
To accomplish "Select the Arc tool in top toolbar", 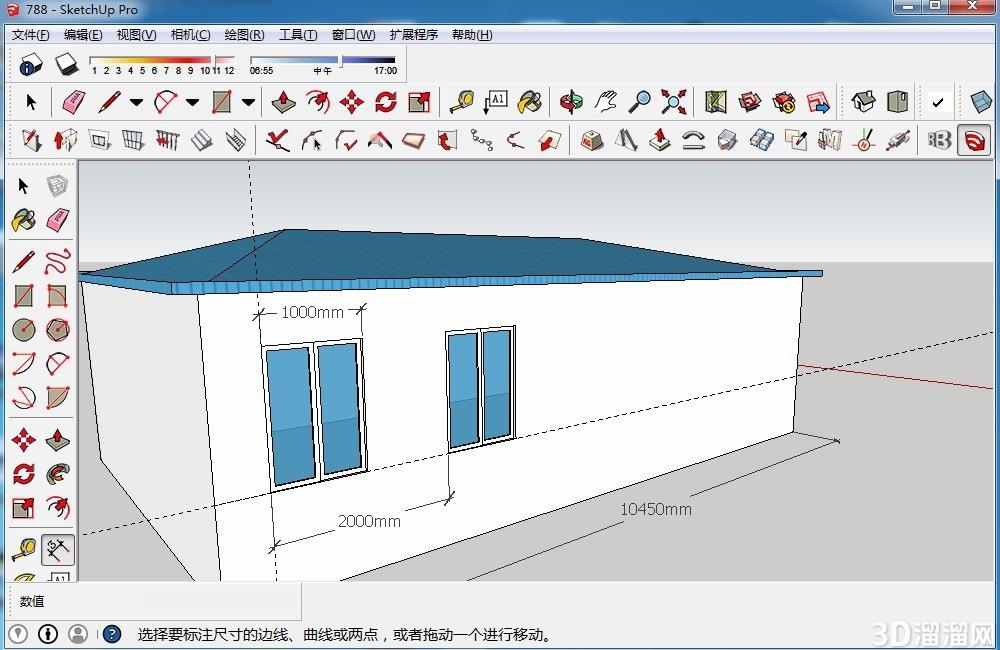I will click(166, 102).
